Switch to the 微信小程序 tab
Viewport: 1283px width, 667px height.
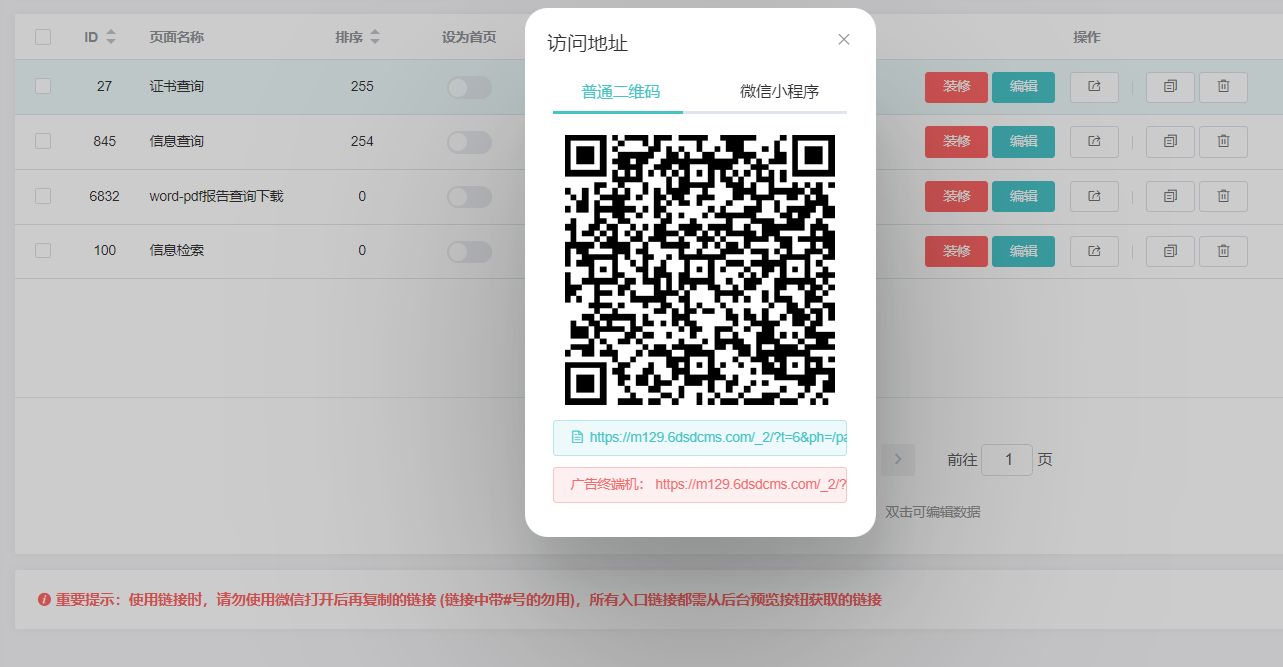779,91
